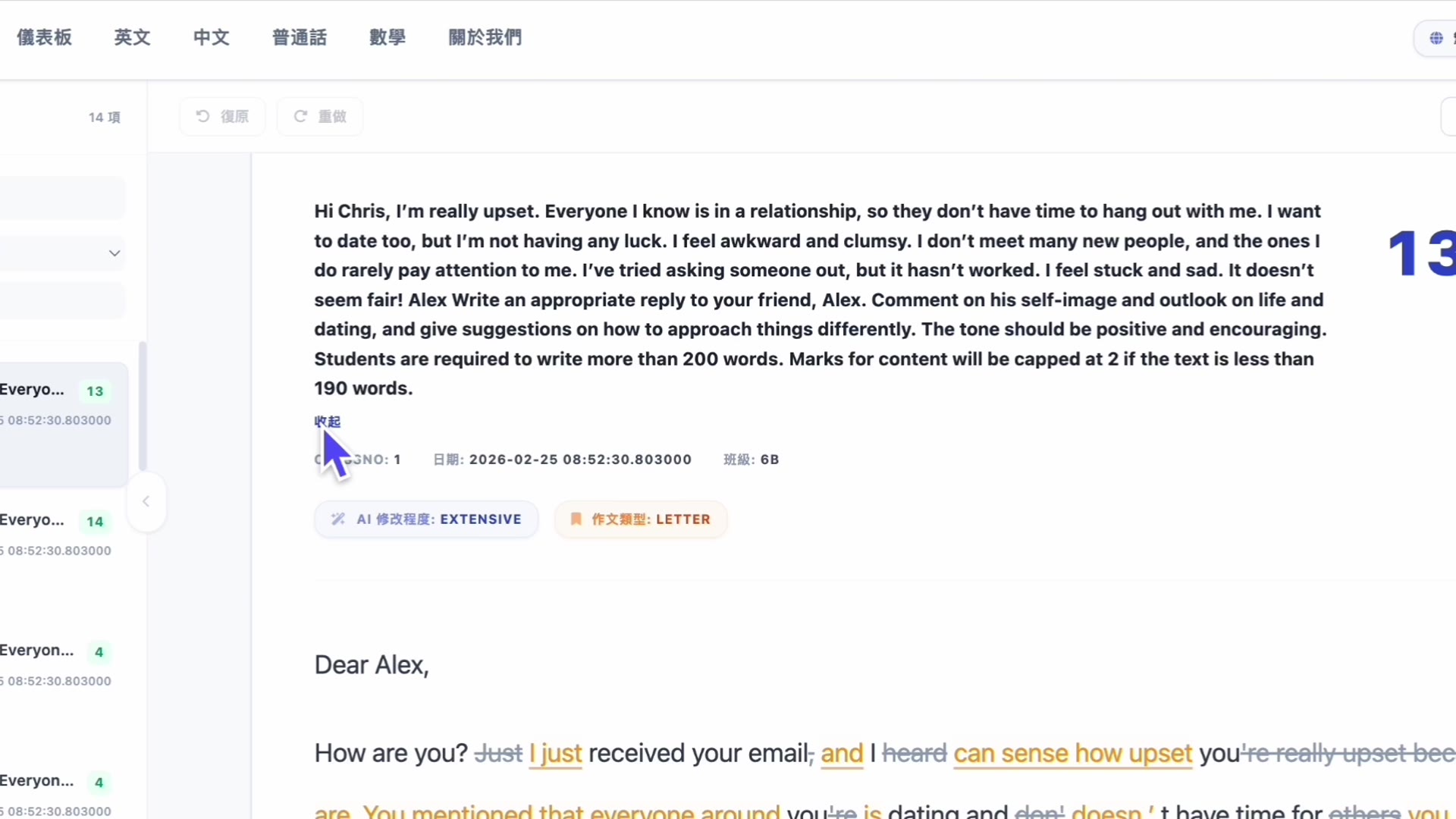Click the redo arrow icon beside 重做
Viewport: 1456px width, 819px height.
pos(301,116)
